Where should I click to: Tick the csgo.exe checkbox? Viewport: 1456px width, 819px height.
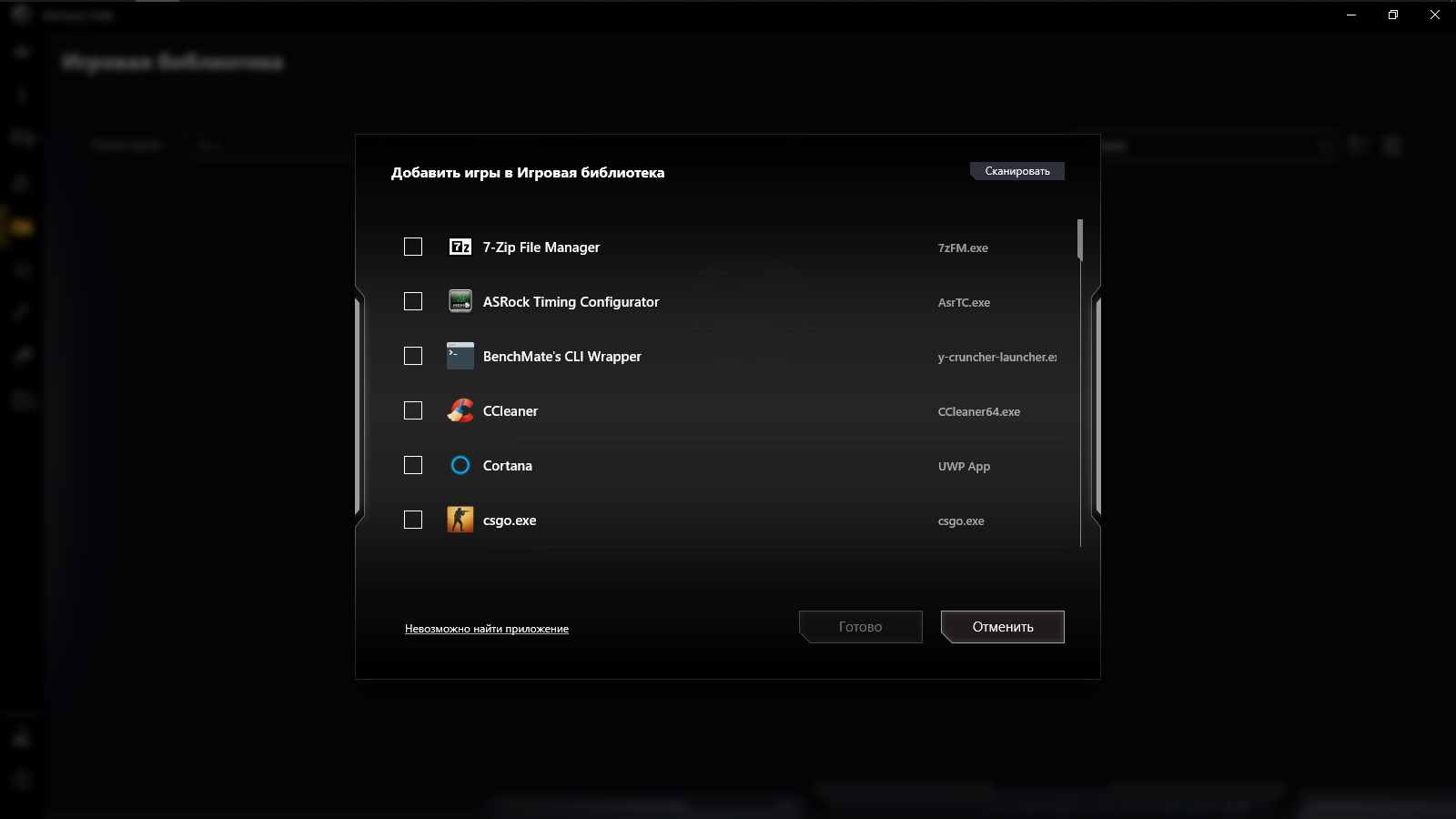pyautogui.click(x=413, y=520)
